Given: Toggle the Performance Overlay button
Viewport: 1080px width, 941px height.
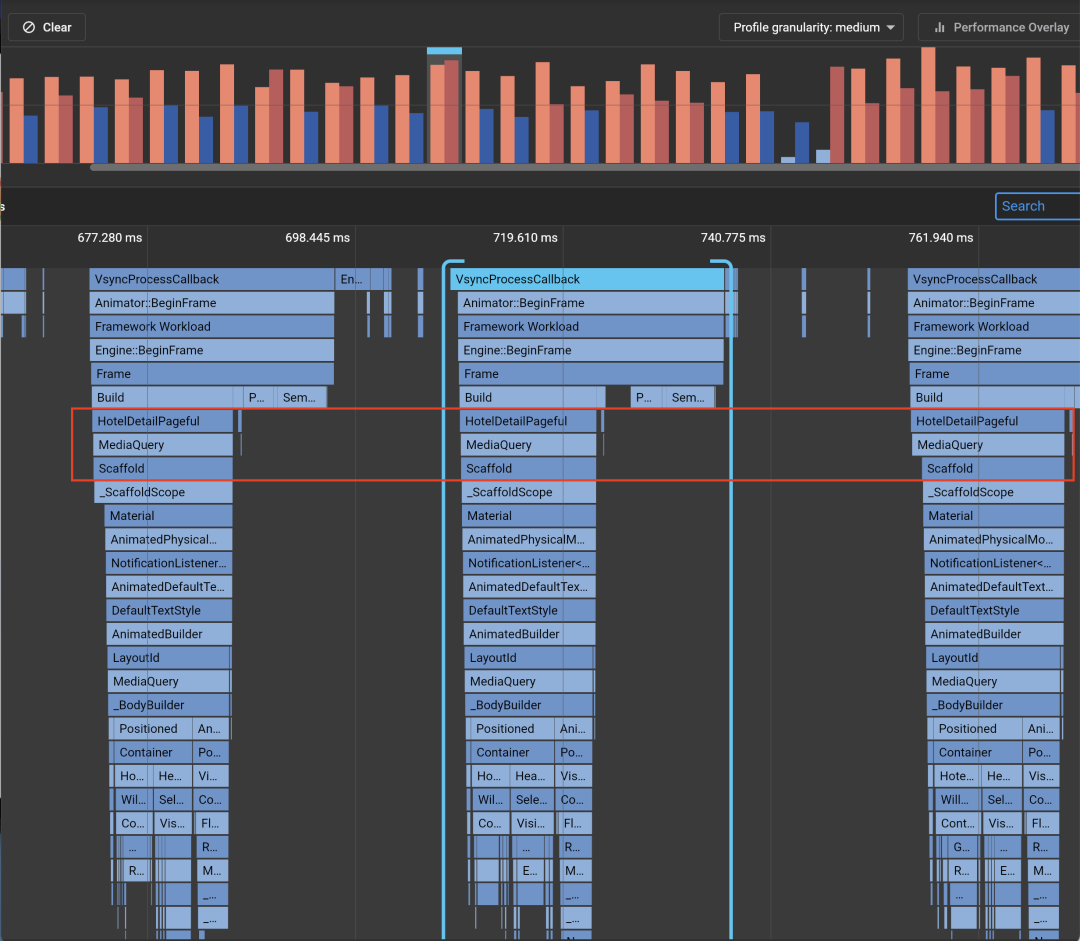Looking at the screenshot, I should (x=1000, y=27).
